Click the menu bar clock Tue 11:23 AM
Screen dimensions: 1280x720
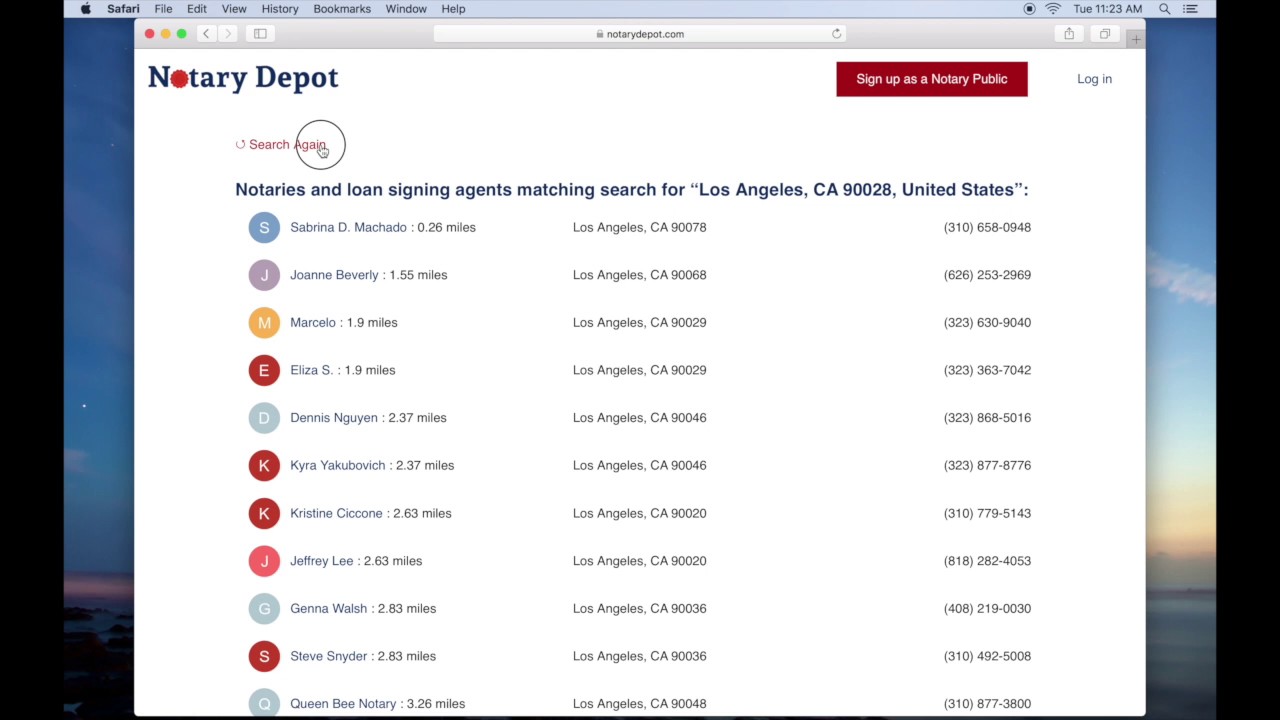(x=1108, y=9)
